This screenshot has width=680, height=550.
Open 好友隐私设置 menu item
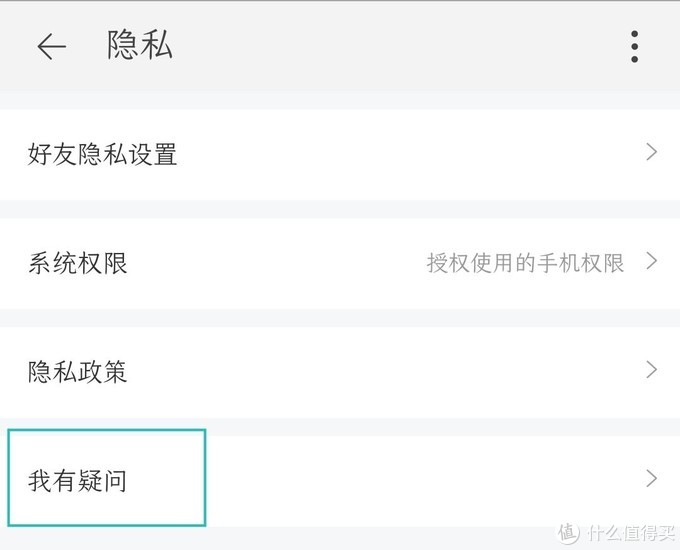103,155
